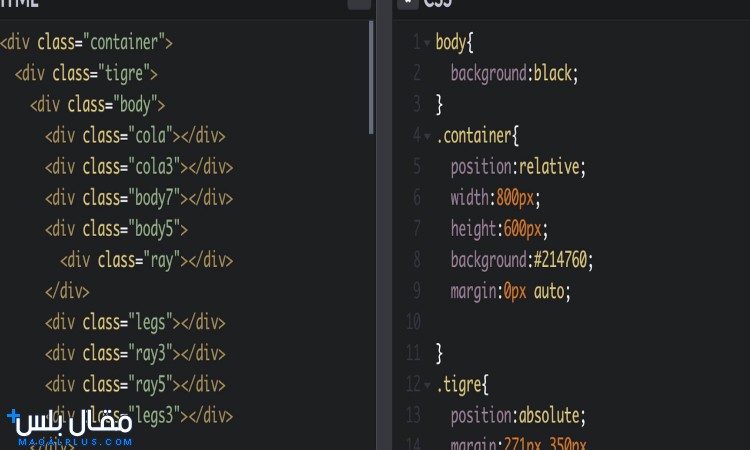Click line number 7 in CSS gutter
Screen dimensions: 750x450
tap(416, 229)
